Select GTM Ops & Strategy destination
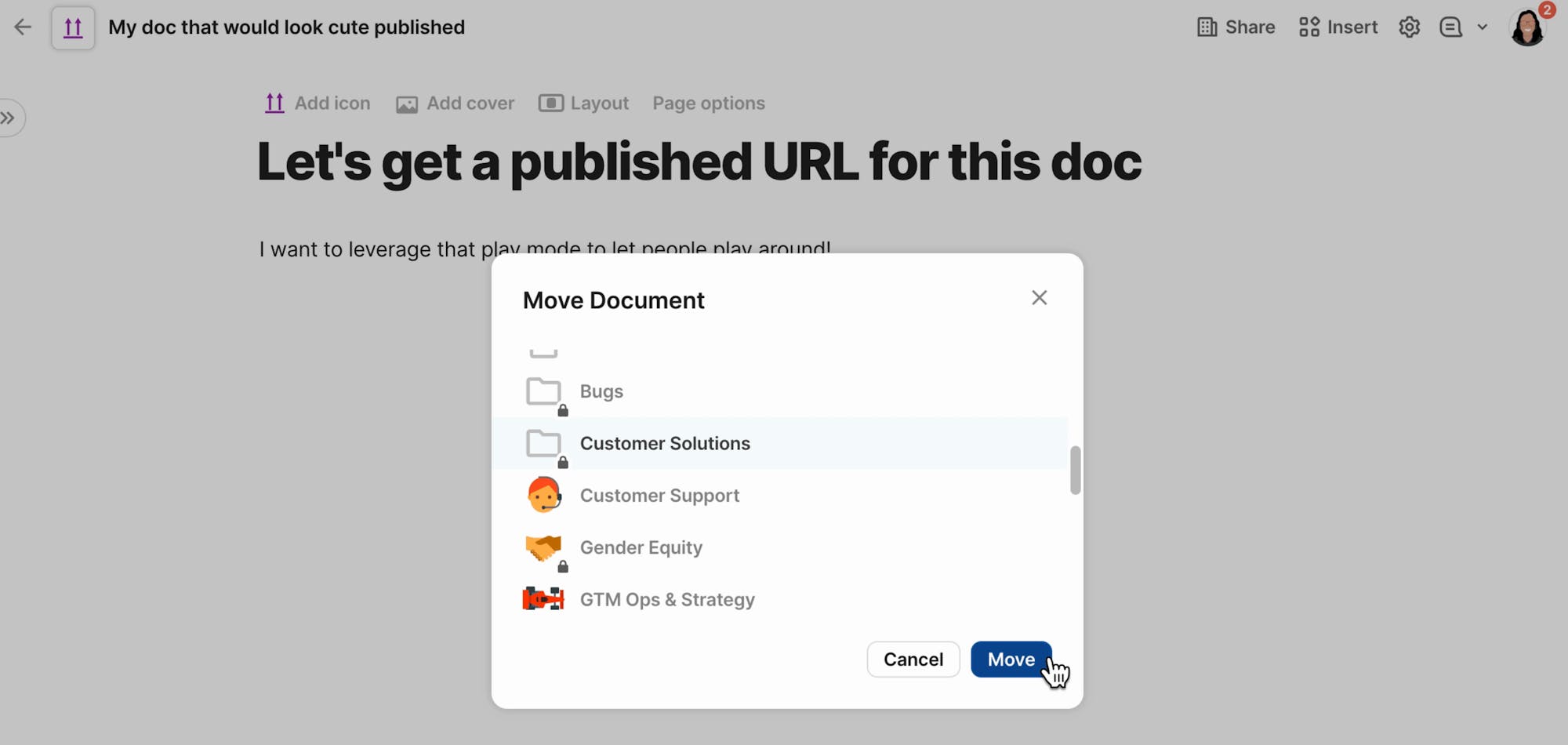Screen dimensions: 1568x745 pos(780,600)
